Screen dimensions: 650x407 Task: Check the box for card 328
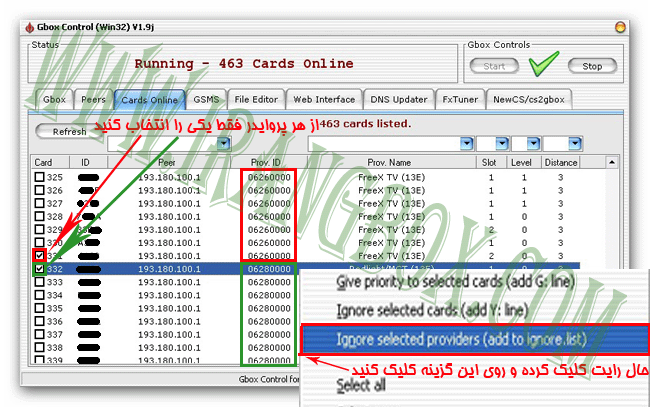point(39,216)
